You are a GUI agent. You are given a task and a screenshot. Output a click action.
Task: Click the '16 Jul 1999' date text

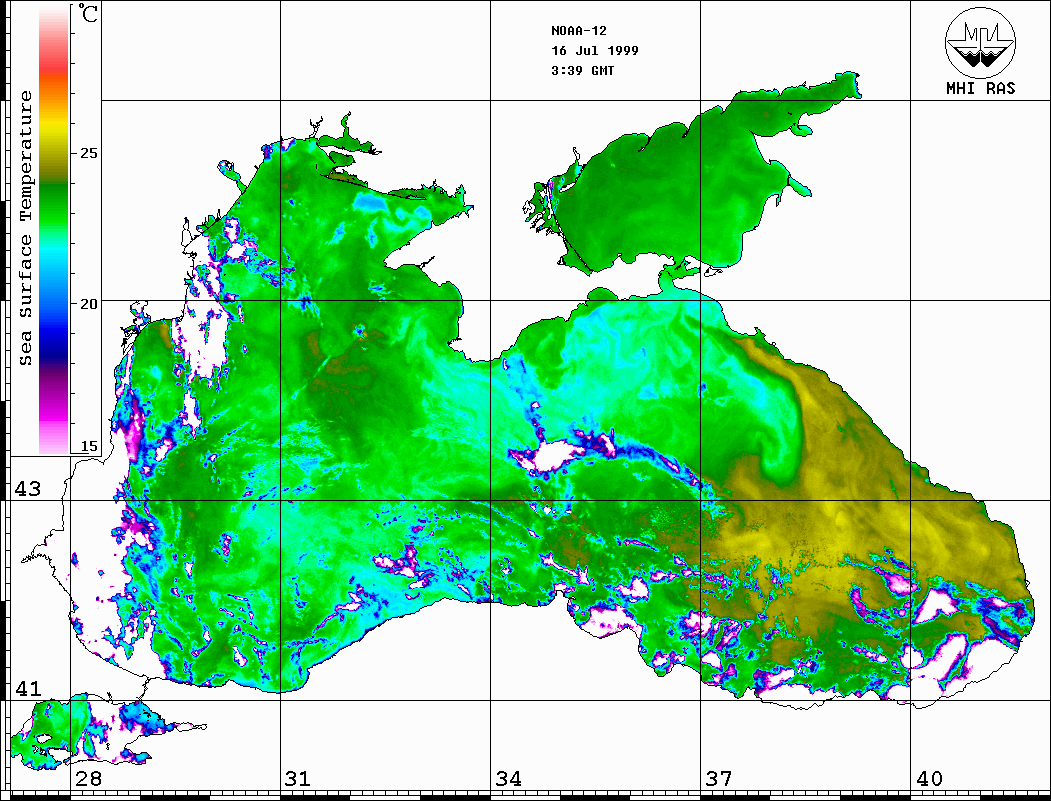click(595, 51)
